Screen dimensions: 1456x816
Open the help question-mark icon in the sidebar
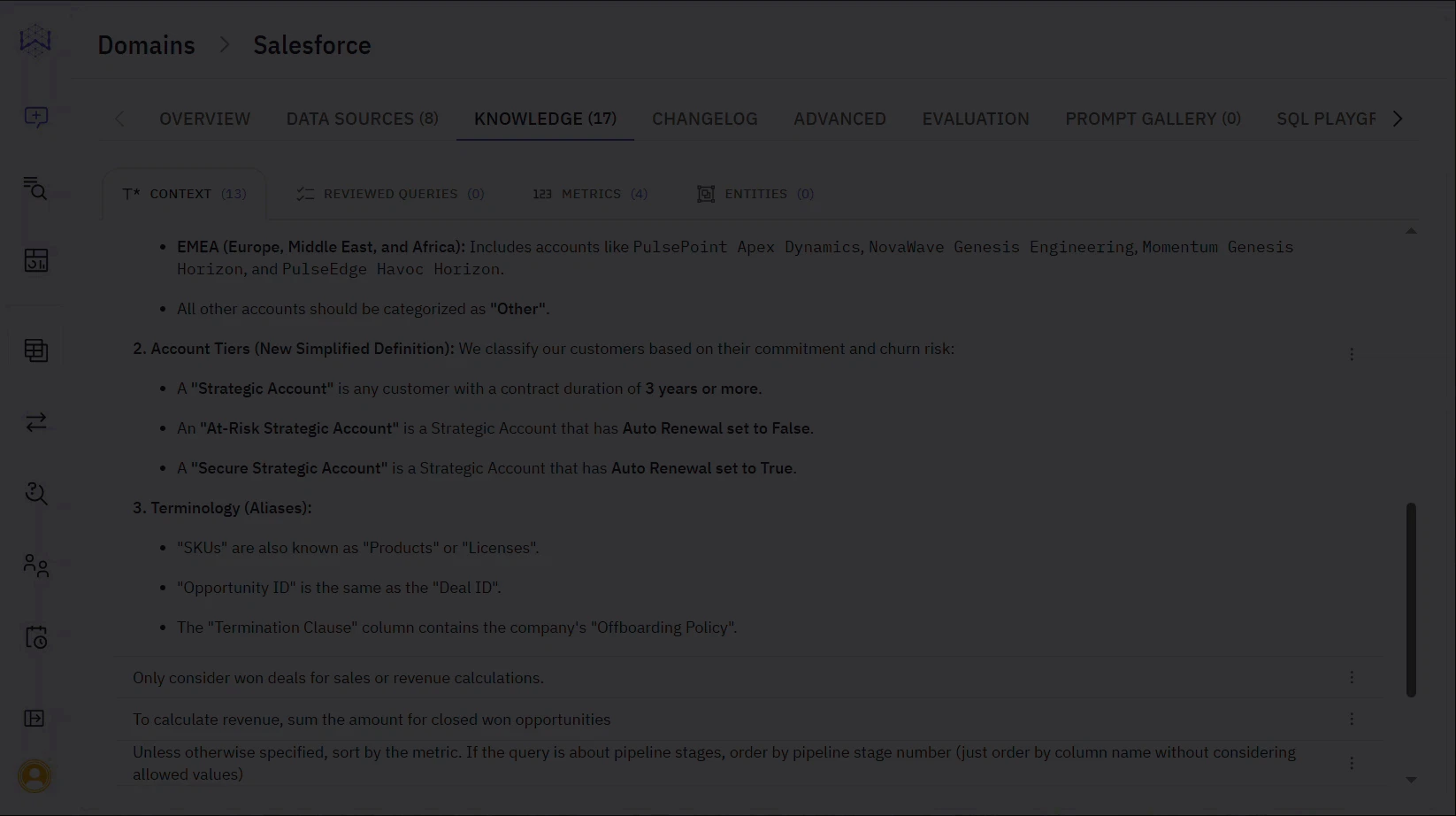pyautogui.click(x=35, y=494)
